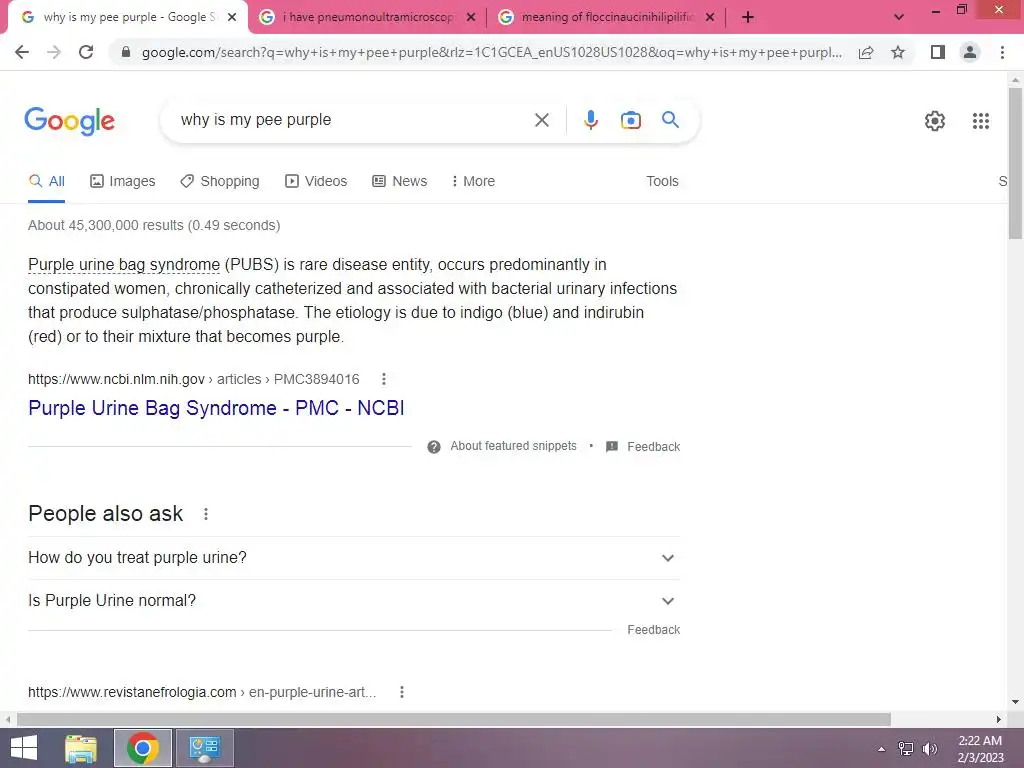
Task: Reload the current page
Action: 86,52
